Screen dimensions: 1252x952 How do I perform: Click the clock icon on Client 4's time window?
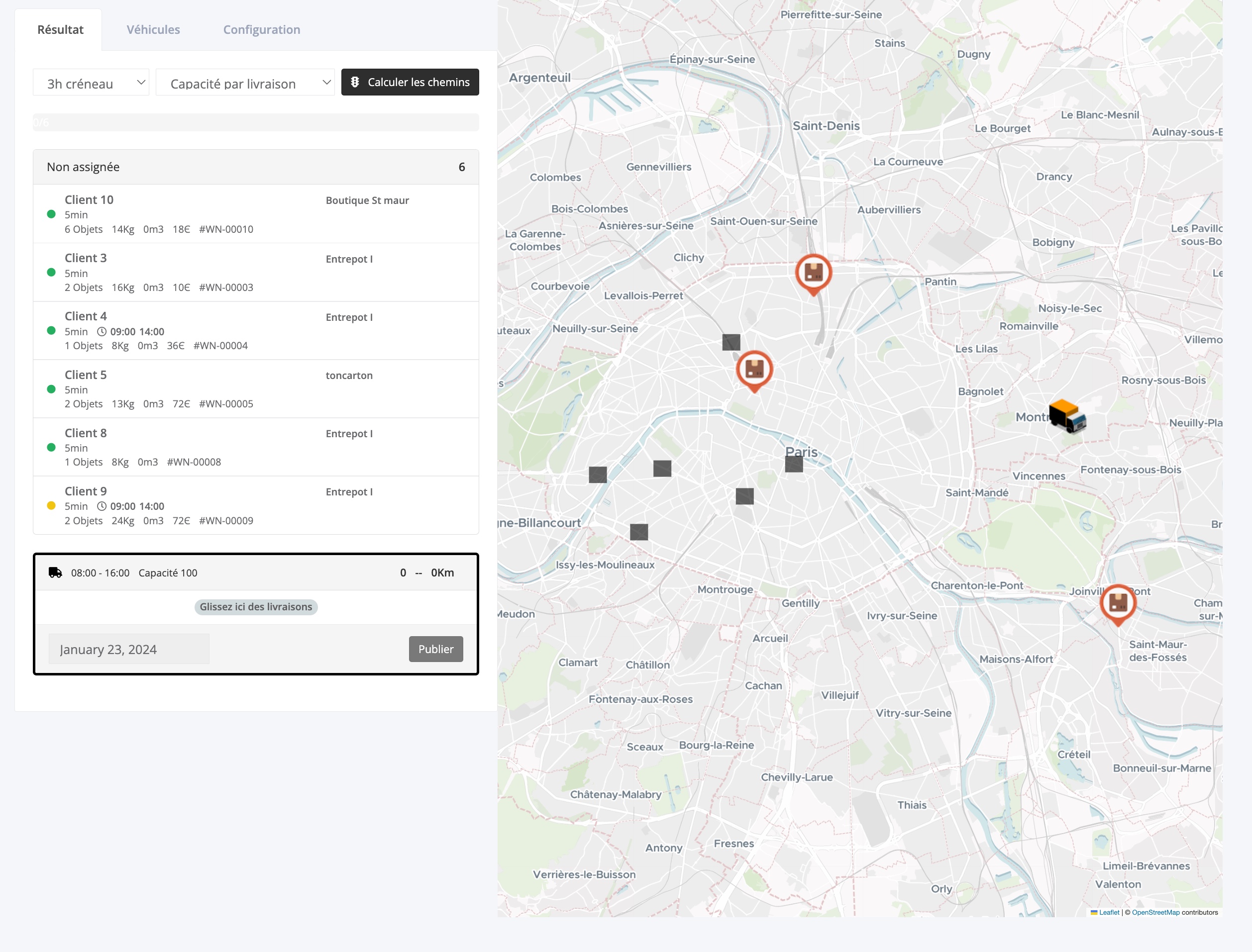(101, 331)
